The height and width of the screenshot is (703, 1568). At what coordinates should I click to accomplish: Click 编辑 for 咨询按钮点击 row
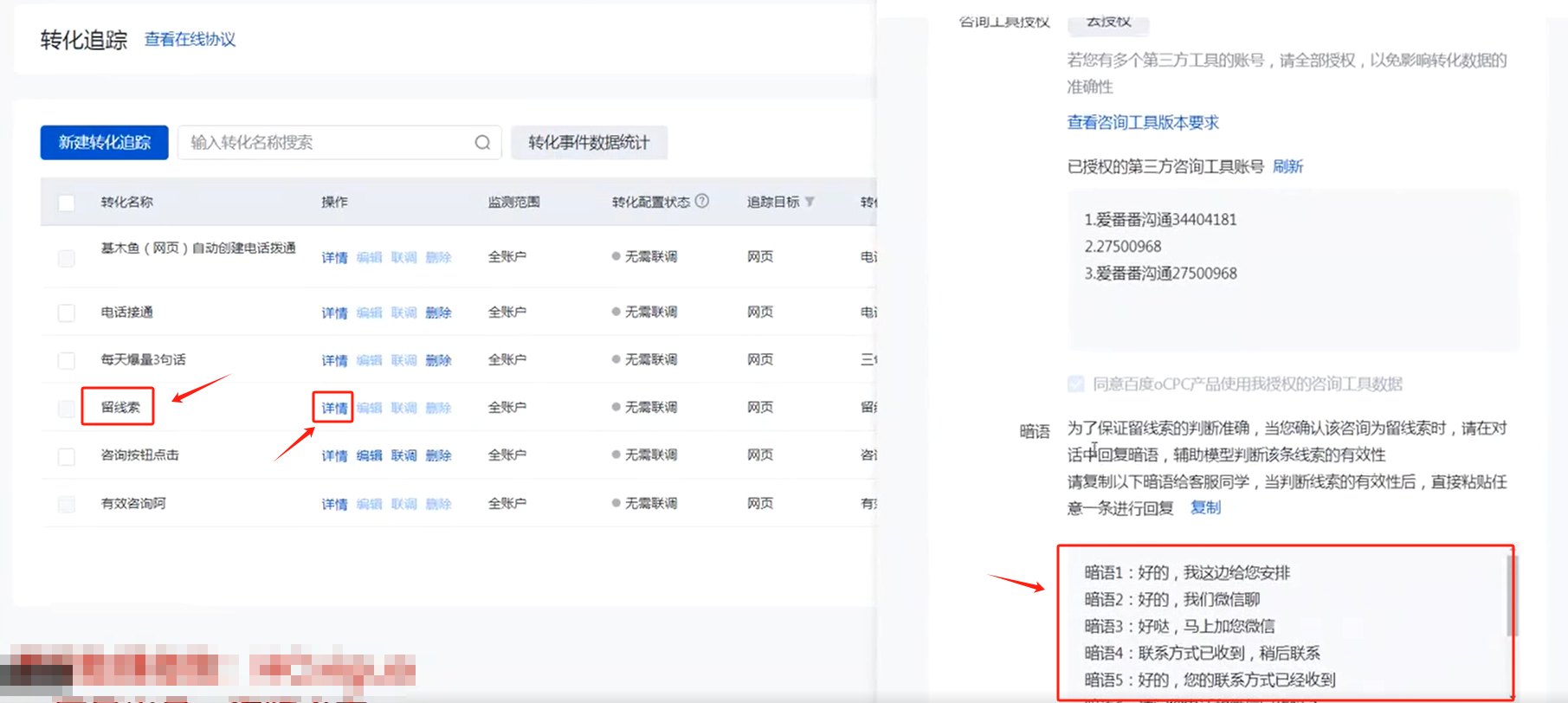point(369,455)
